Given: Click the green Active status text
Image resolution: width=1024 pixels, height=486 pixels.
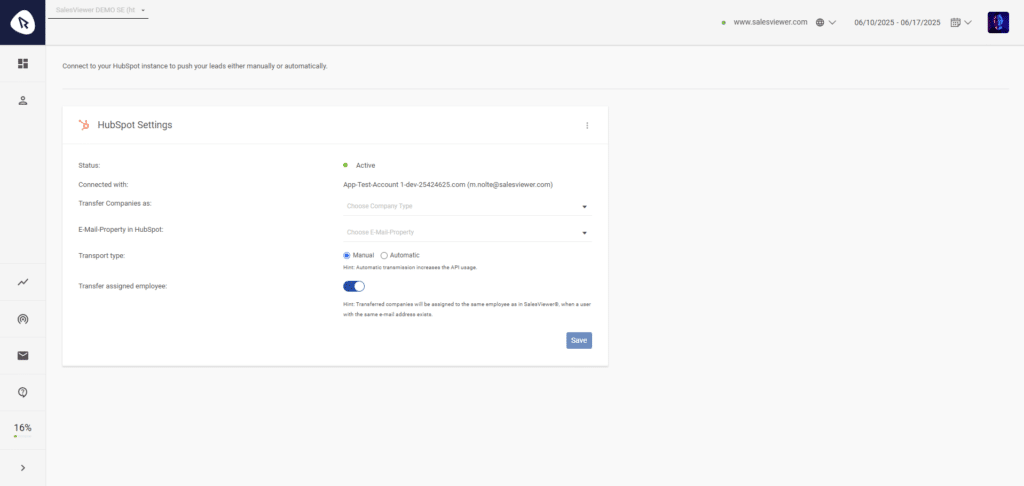Looking at the screenshot, I should 366,166.
